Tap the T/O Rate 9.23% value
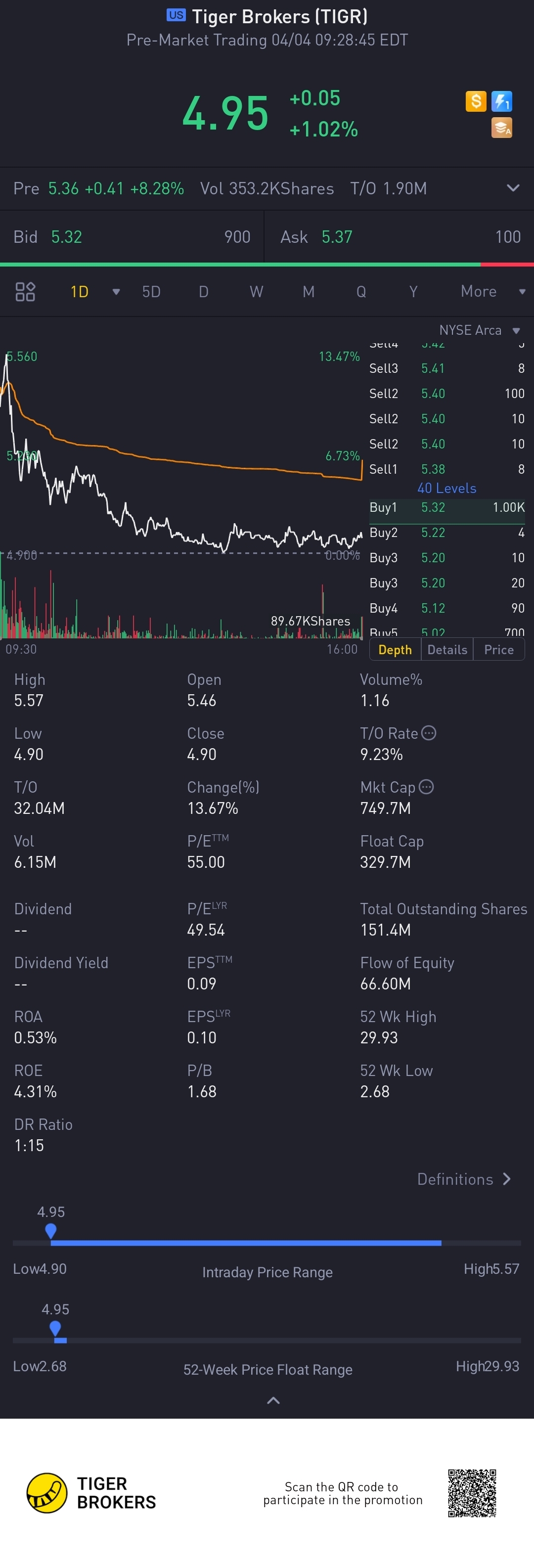 [381, 754]
